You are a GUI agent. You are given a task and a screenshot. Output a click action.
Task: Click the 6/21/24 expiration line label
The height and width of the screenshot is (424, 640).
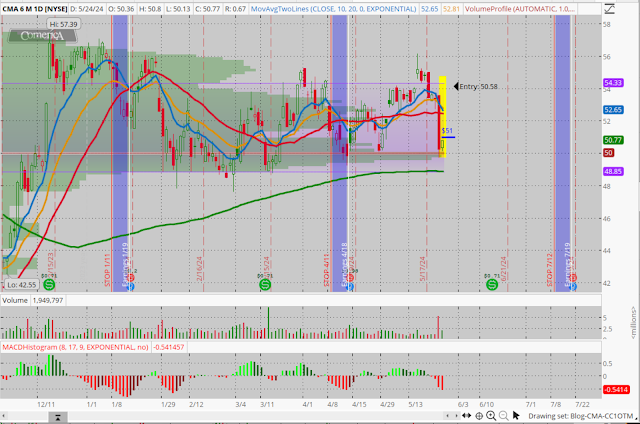pyautogui.click(x=503, y=269)
